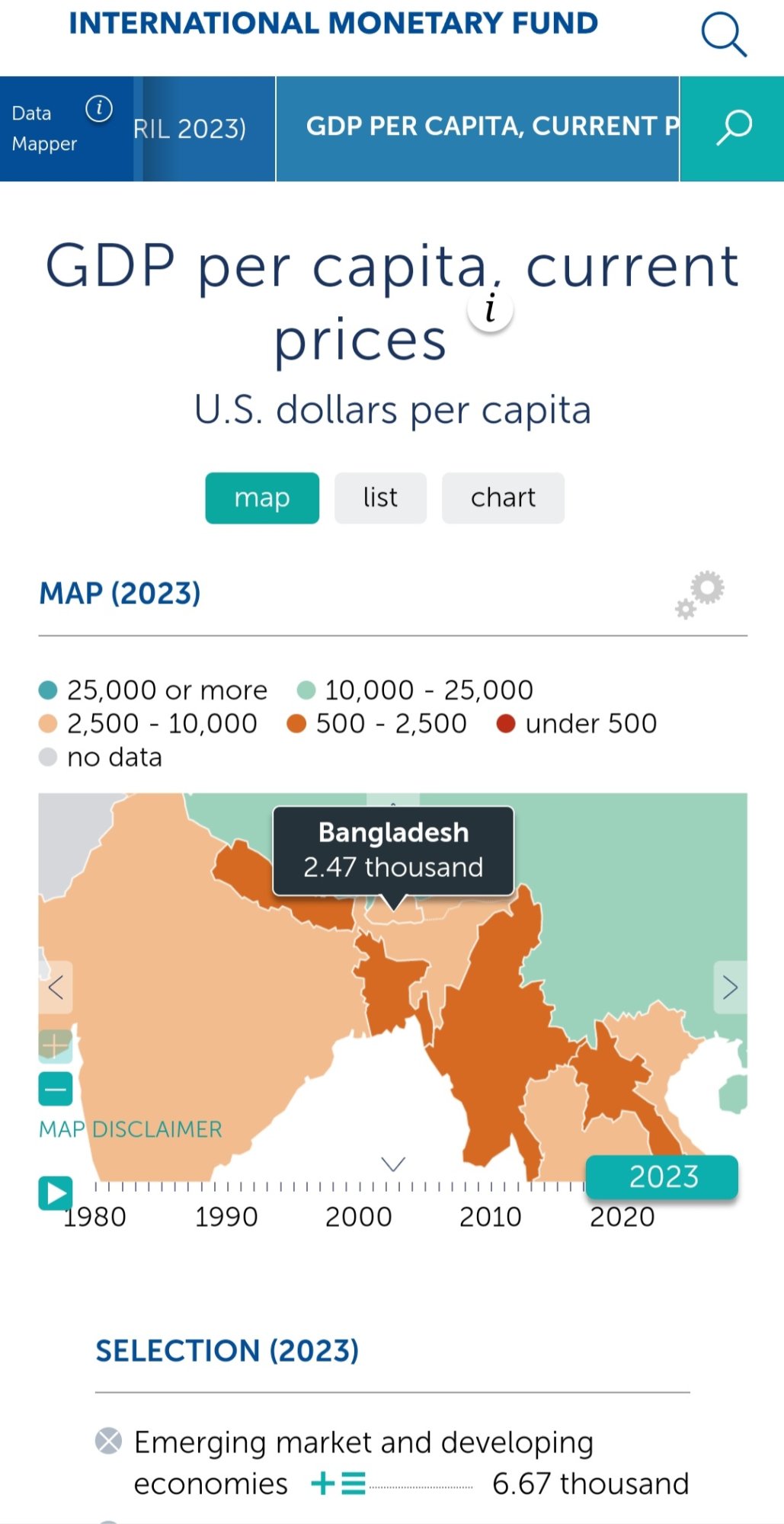Open the Data Mapper info icon
This screenshot has height=1524, width=784.
(x=99, y=109)
